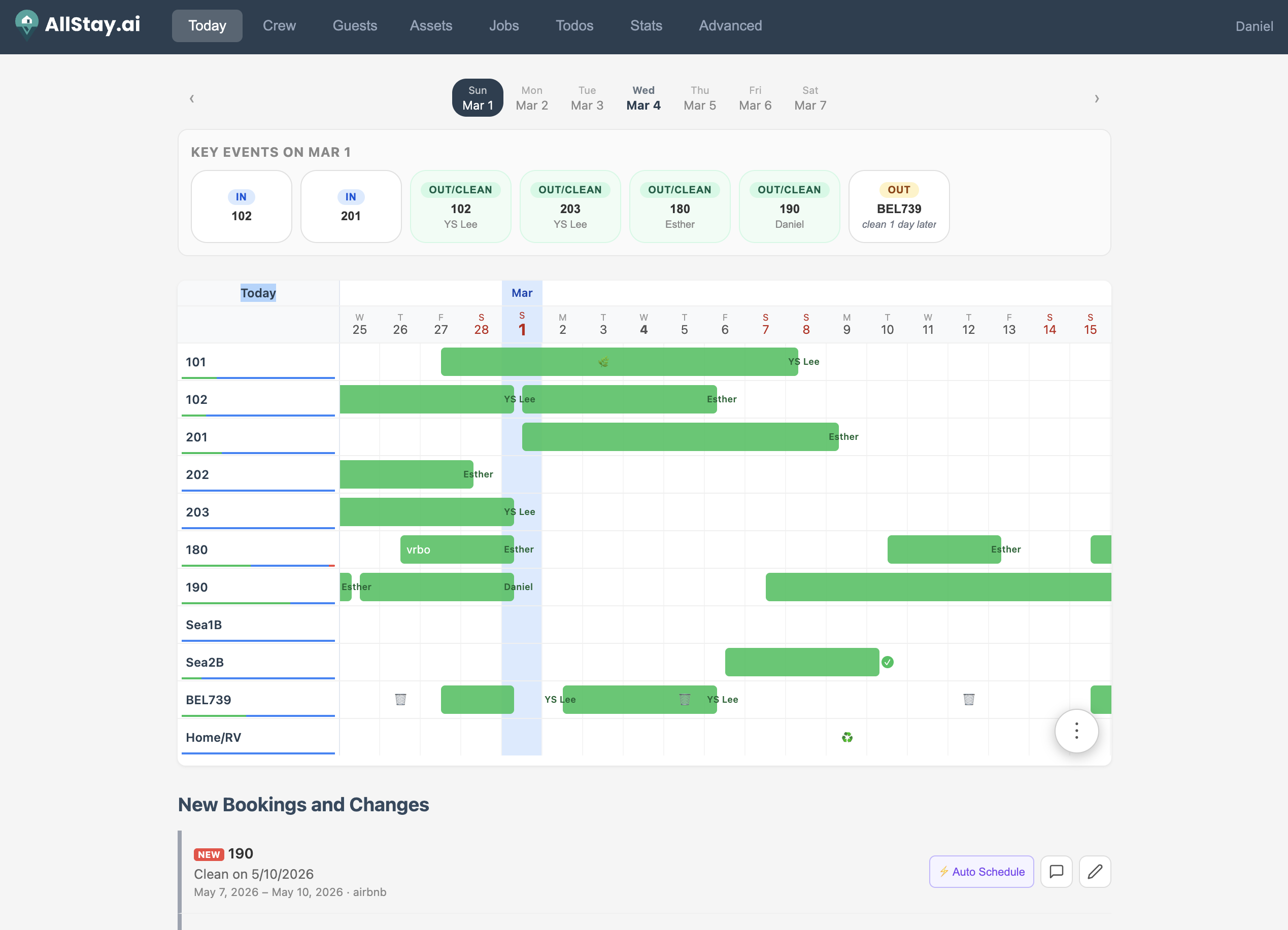This screenshot has height=930, width=1288.
Task: Toggle the OUT BEL739 clean-later event card
Action: [898, 206]
